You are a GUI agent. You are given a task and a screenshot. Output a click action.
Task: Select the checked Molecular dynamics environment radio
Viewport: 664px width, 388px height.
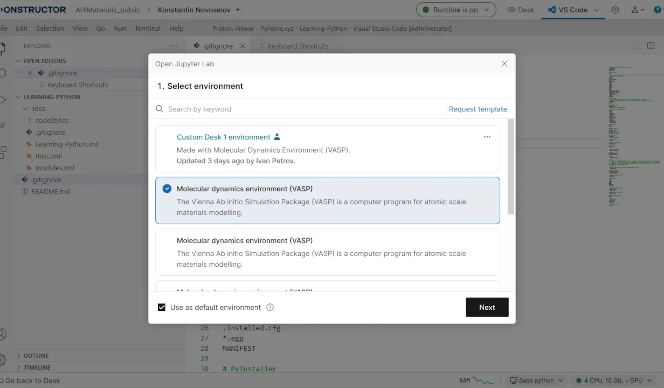coord(167,188)
